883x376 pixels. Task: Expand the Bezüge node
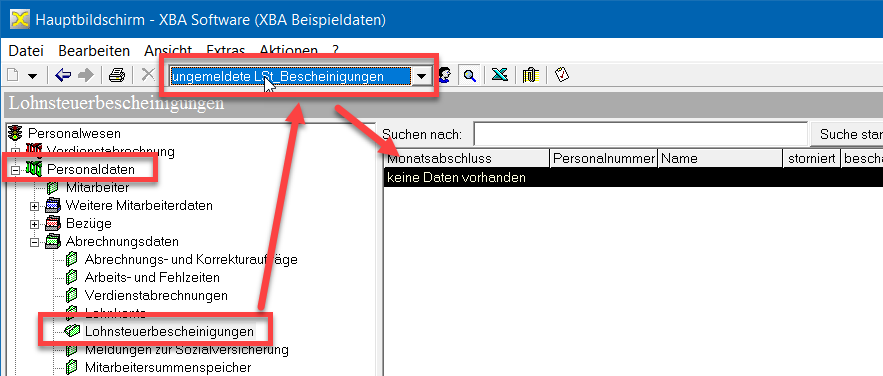(x=35, y=224)
